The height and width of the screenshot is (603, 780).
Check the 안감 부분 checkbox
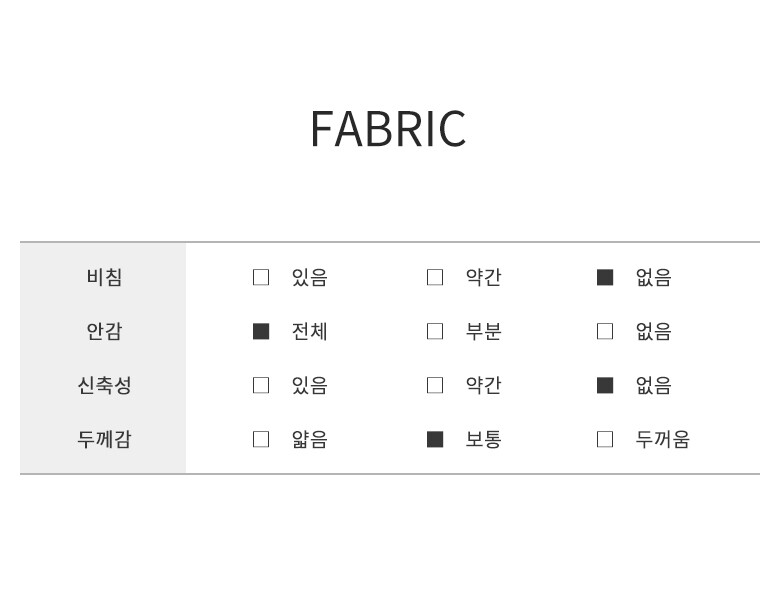(x=435, y=331)
